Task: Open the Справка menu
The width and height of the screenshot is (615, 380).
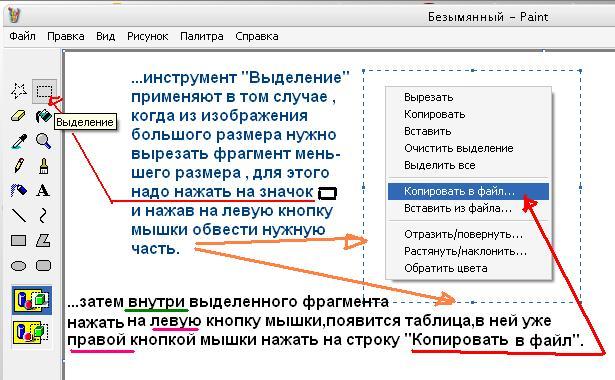Action: click(257, 36)
